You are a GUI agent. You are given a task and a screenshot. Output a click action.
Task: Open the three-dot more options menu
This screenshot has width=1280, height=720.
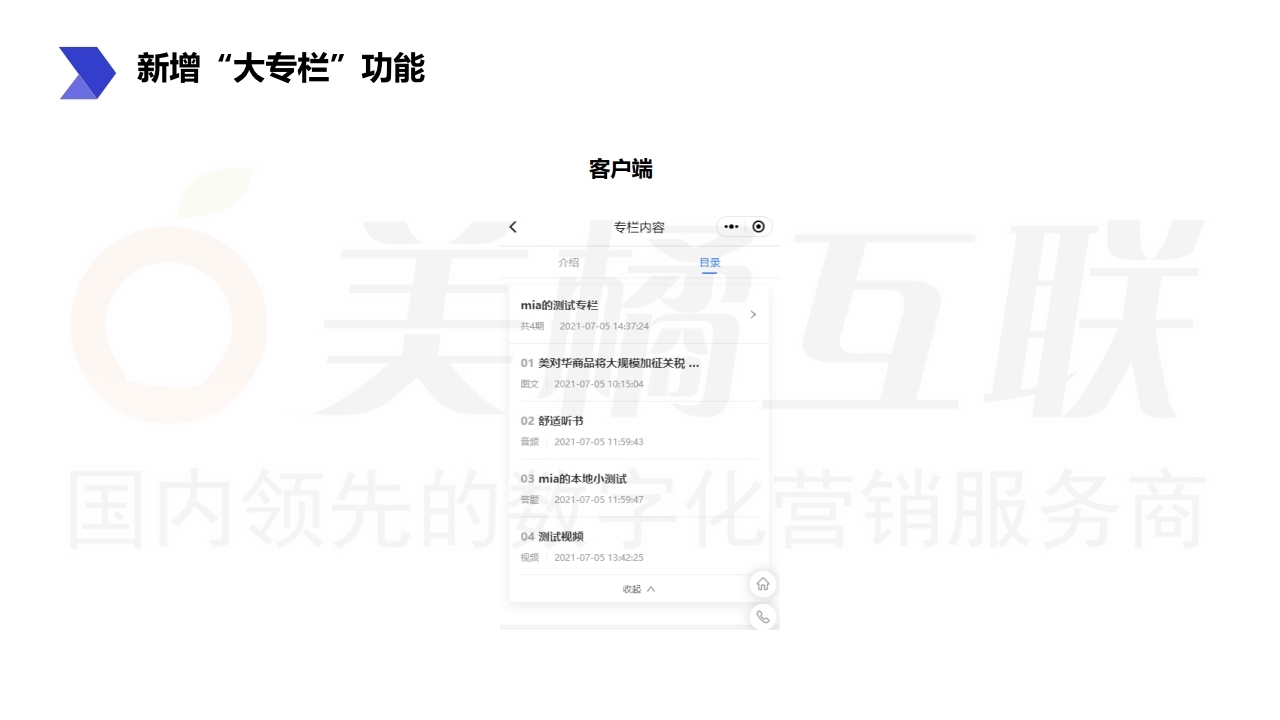(731, 227)
